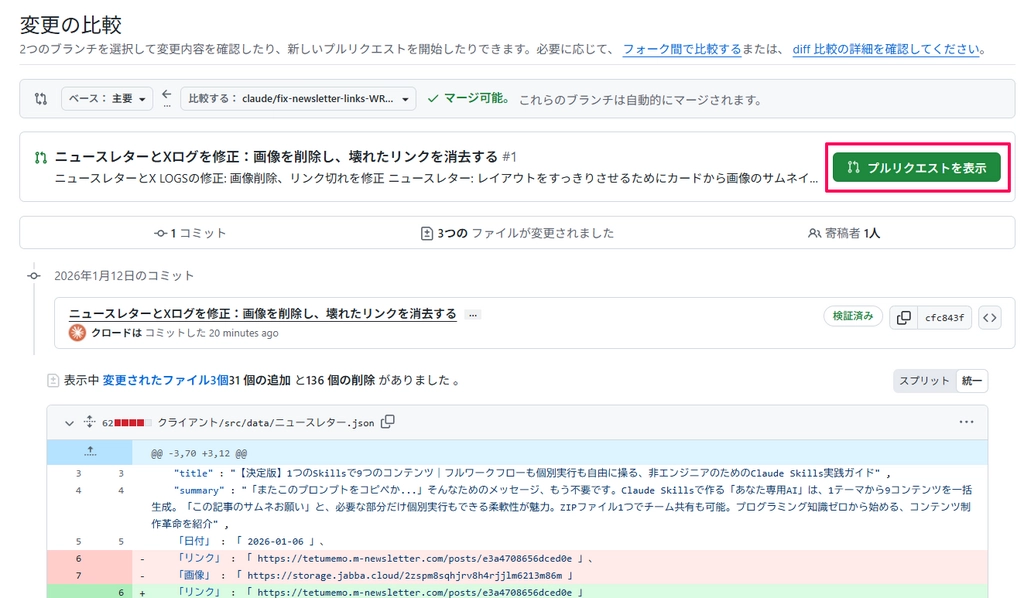The height and width of the screenshot is (598, 1024).
Task: Click the 2026-01-06 date value on line 5
Action: click(x=275, y=541)
